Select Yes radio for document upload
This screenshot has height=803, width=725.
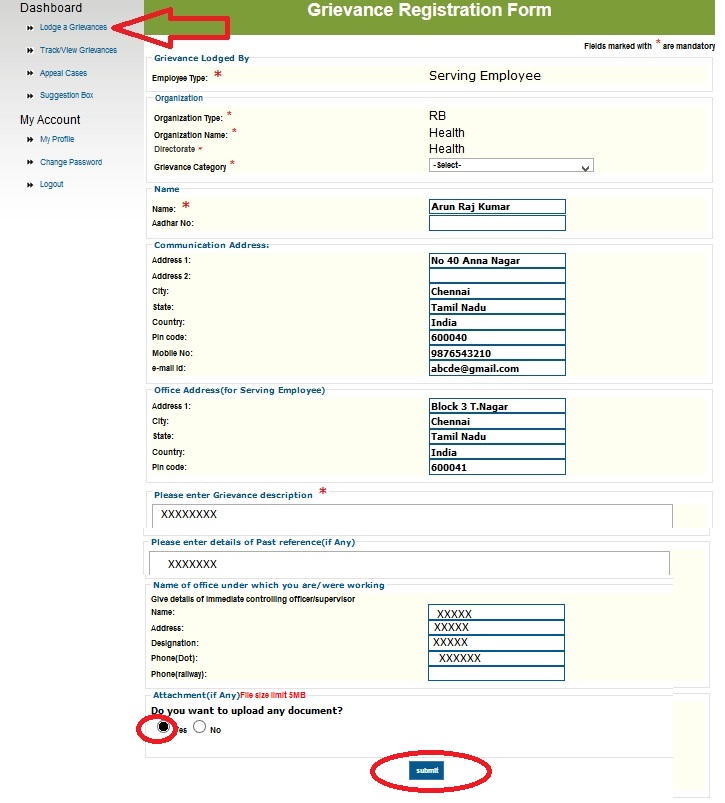pos(163,728)
